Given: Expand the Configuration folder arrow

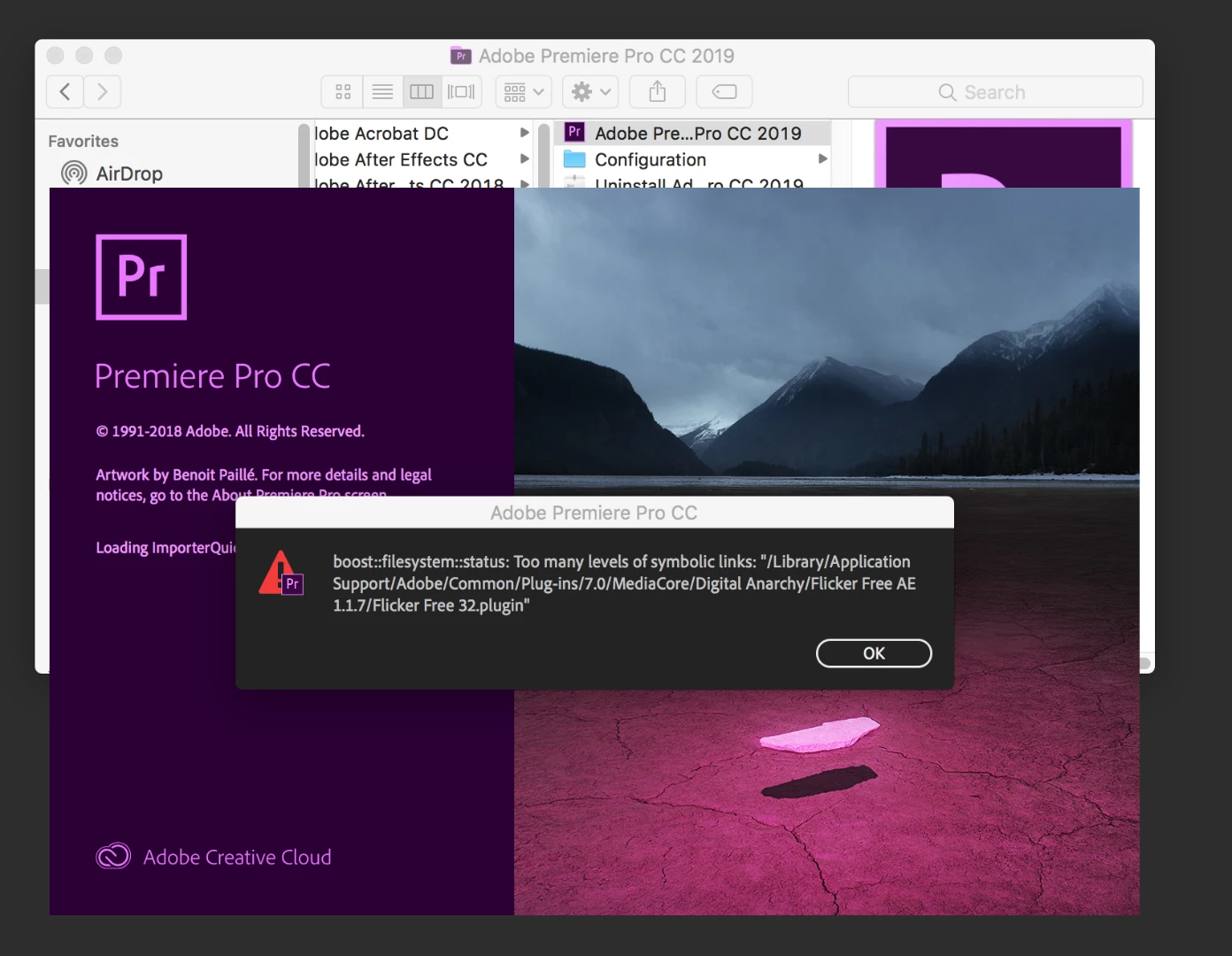Looking at the screenshot, I should (x=822, y=159).
